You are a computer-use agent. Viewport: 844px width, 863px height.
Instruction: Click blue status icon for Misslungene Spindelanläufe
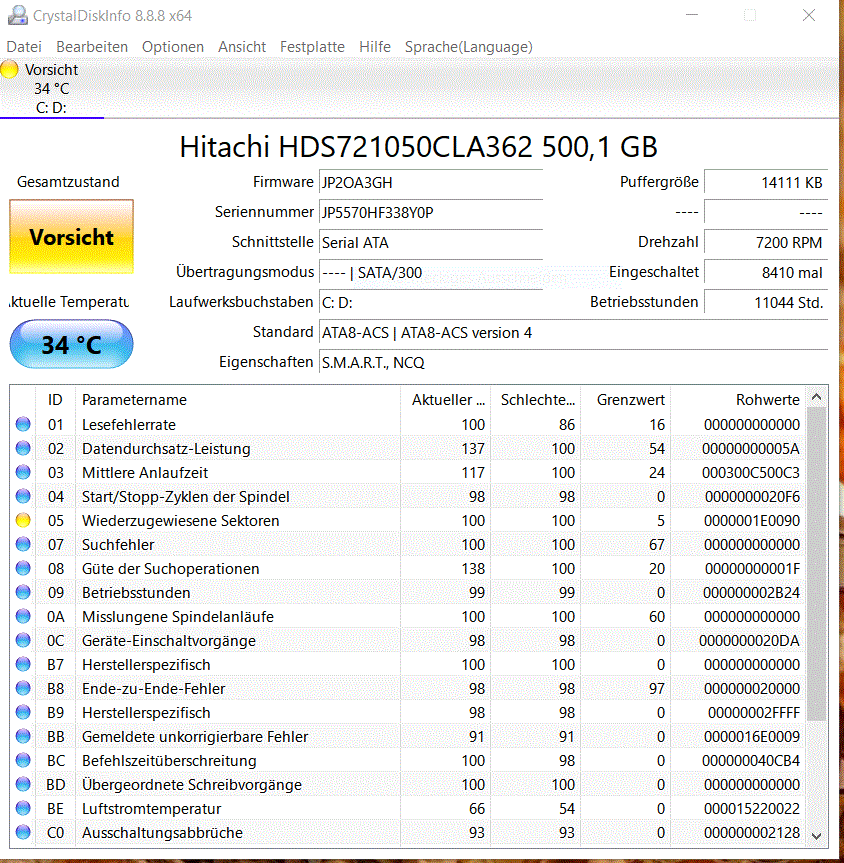(23, 616)
